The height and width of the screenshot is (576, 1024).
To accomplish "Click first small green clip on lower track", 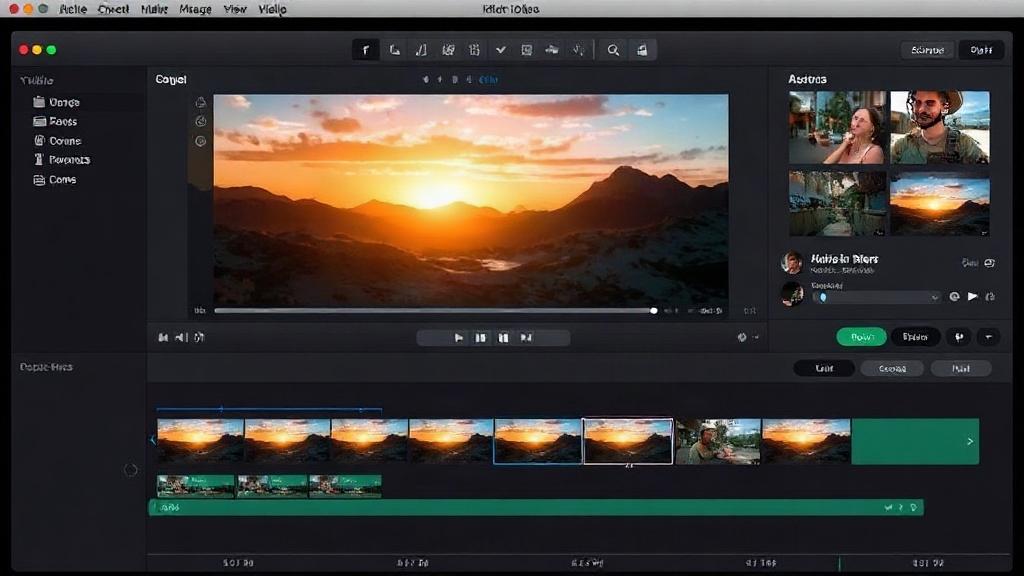I will pyautogui.click(x=196, y=487).
